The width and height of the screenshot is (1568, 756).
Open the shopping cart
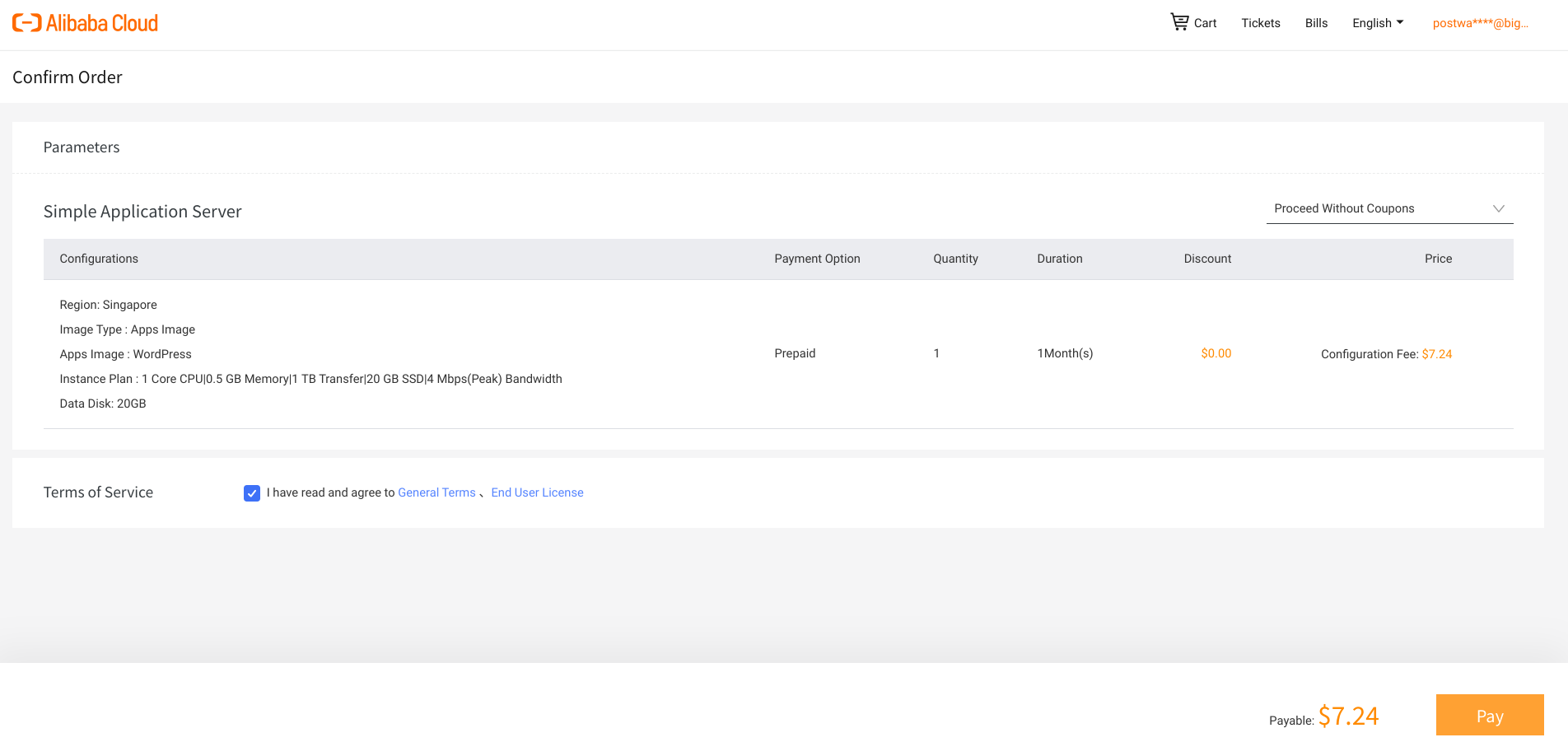pos(1193,22)
